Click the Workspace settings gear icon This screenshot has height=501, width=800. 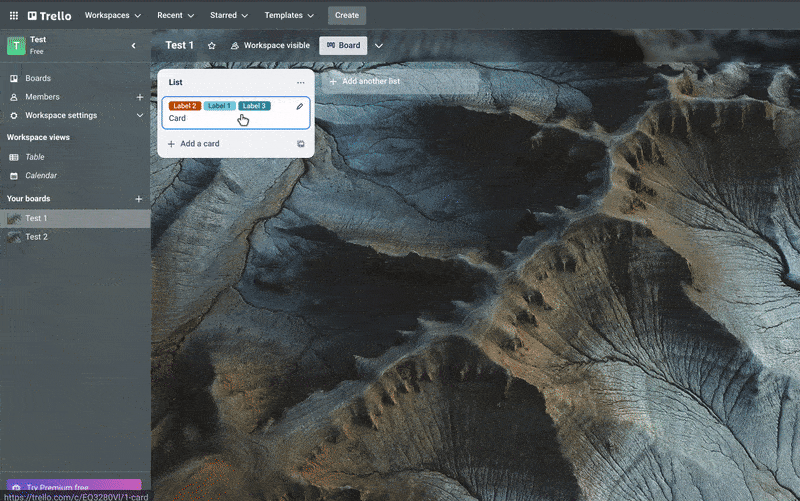(14, 115)
